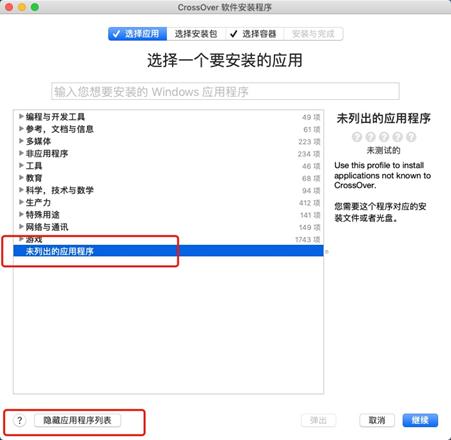The height and width of the screenshot is (440, 451).
Task: Click the 412 项 count for 生产力
Action: point(310,203)
